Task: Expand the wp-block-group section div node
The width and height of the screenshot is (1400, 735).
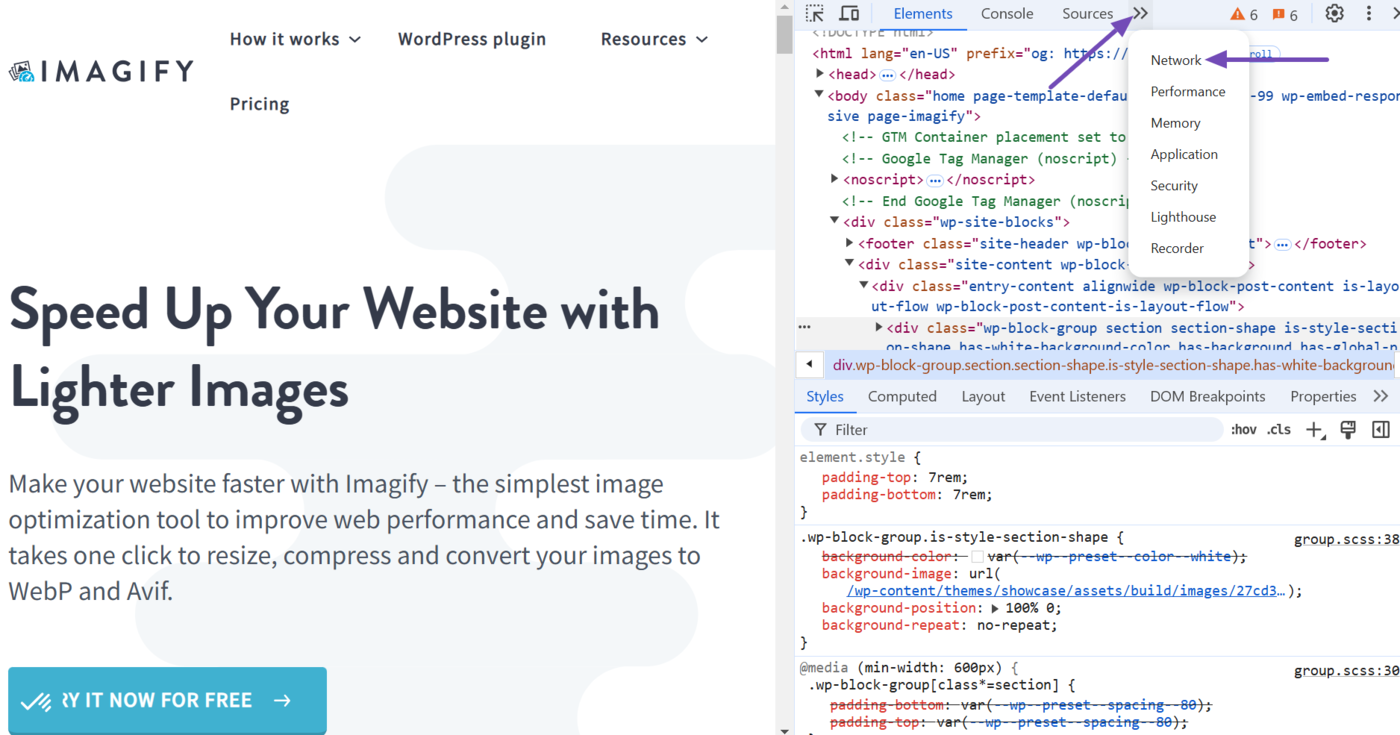Action: (879, 327)
